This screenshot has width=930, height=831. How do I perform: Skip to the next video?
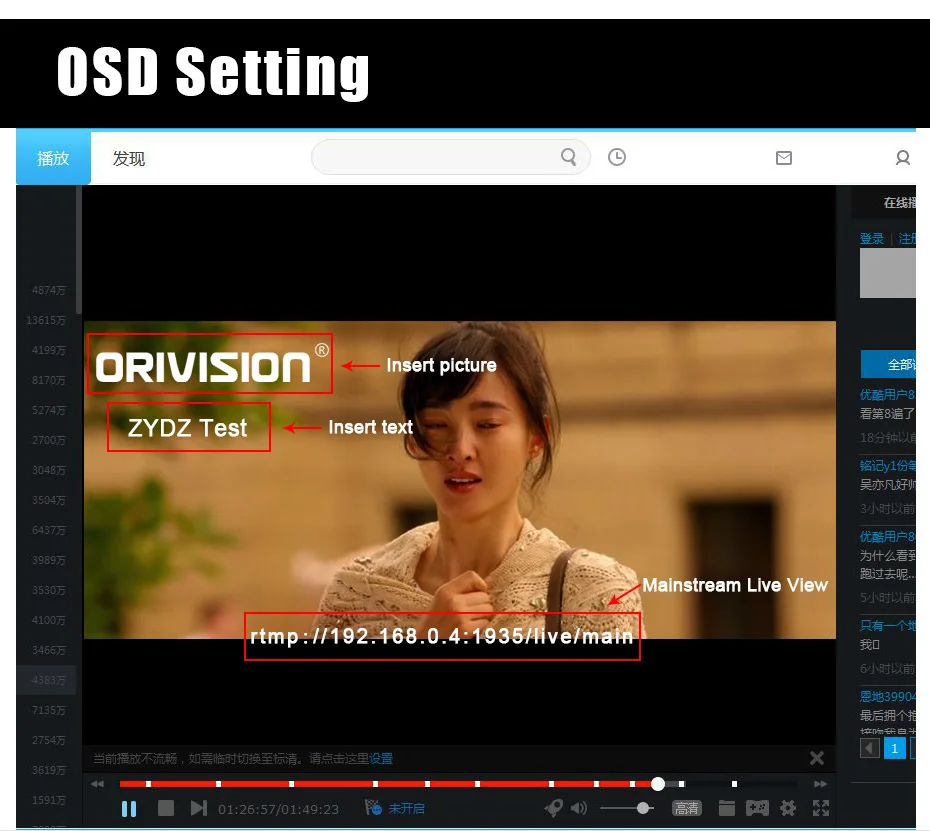click(x=199, y=808)
